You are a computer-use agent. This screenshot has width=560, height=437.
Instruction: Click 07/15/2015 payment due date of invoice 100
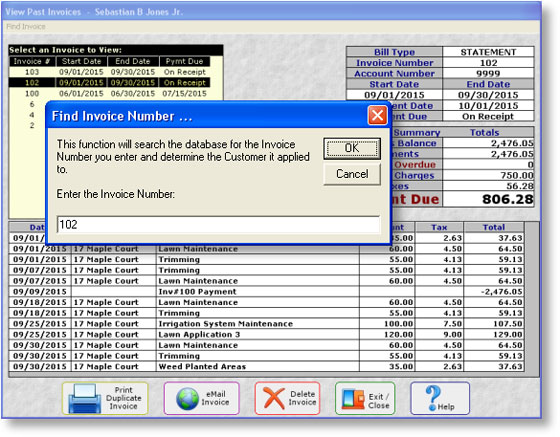[184, 94]
